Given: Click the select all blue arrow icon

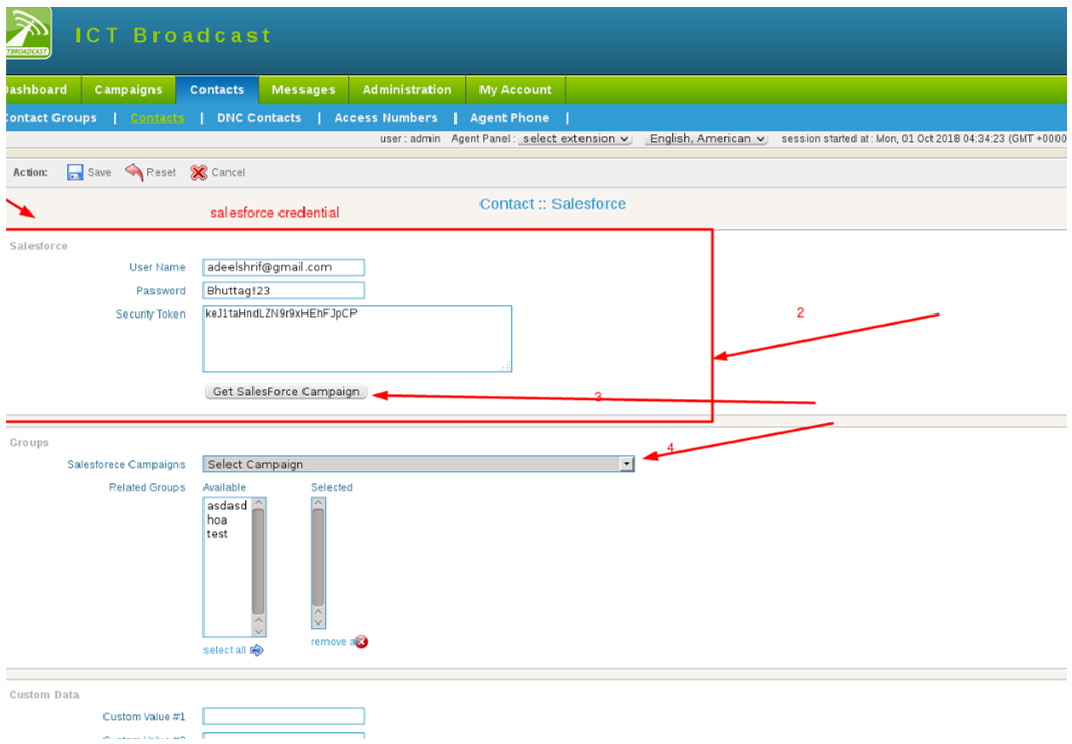Looking at the screenshot, I should [256, 650].
